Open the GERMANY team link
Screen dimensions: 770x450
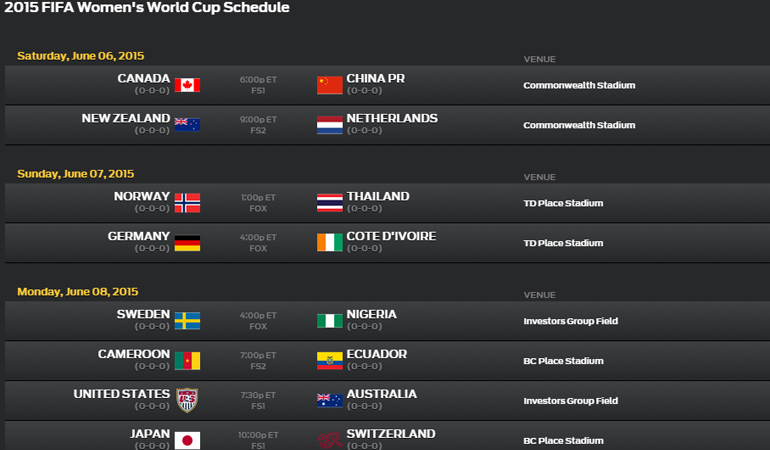point(138,236)
